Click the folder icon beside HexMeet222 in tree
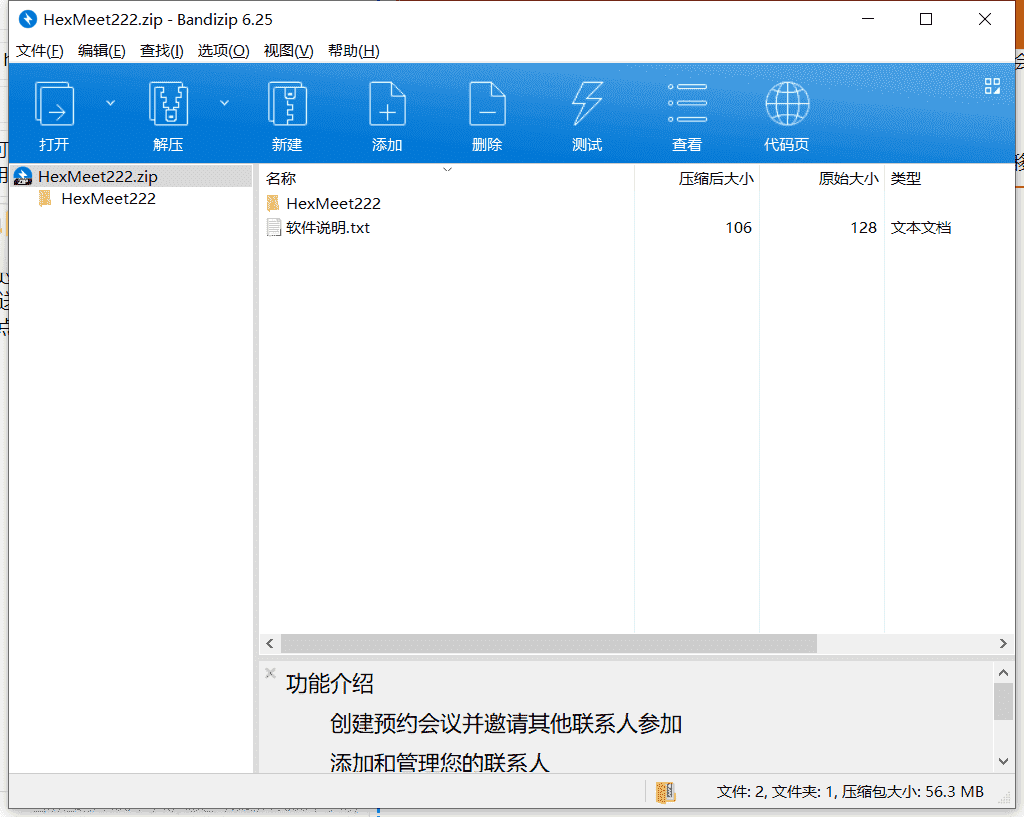The height and width of the screenshot is (817, 1024). pos(45,198)
